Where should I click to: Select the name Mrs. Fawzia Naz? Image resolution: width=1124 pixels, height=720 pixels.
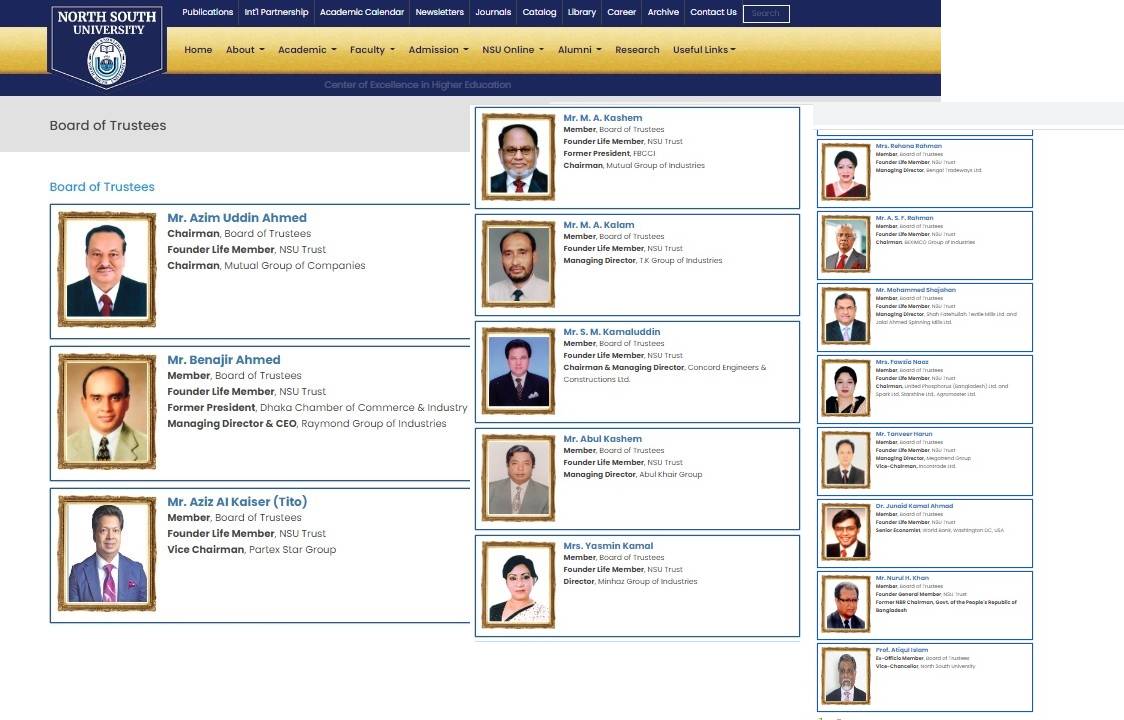point(902,361)
